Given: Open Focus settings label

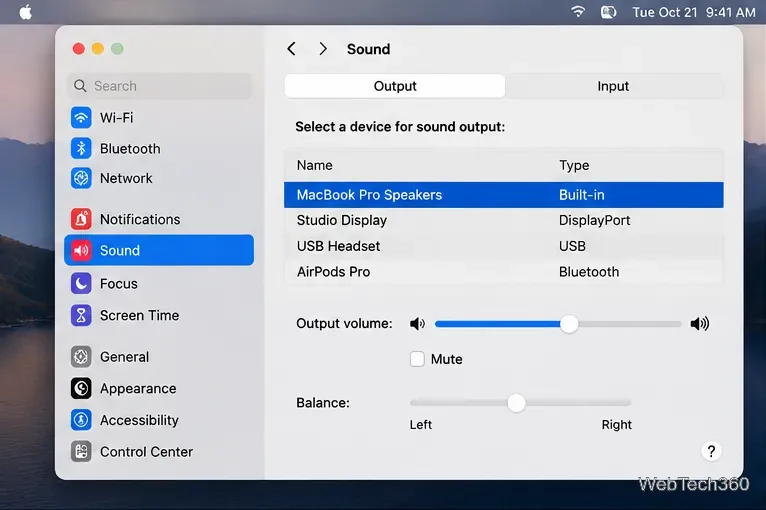Looking at the screenshot, I should (x=119, y=283).
